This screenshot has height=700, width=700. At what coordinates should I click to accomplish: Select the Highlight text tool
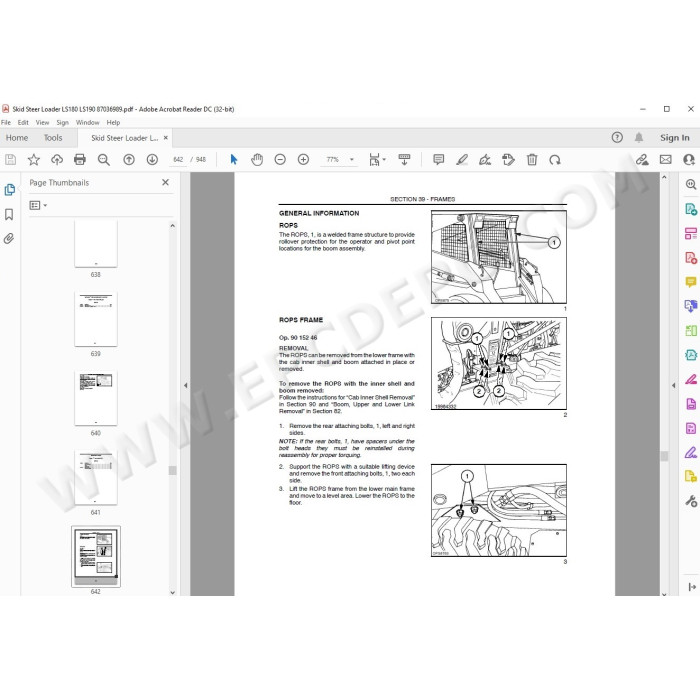coord(462,159)
